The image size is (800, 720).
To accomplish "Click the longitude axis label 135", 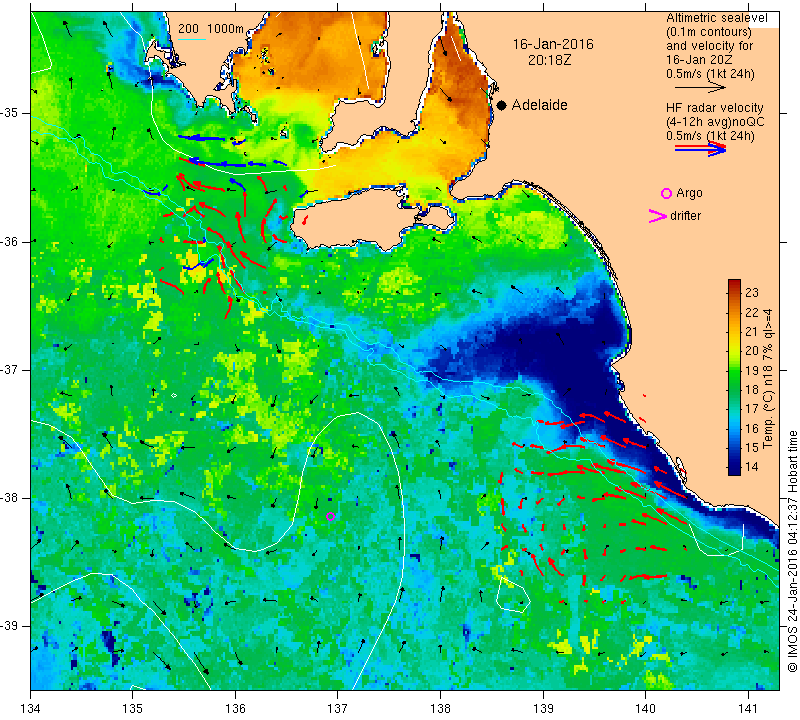I will tap(133, 709).
